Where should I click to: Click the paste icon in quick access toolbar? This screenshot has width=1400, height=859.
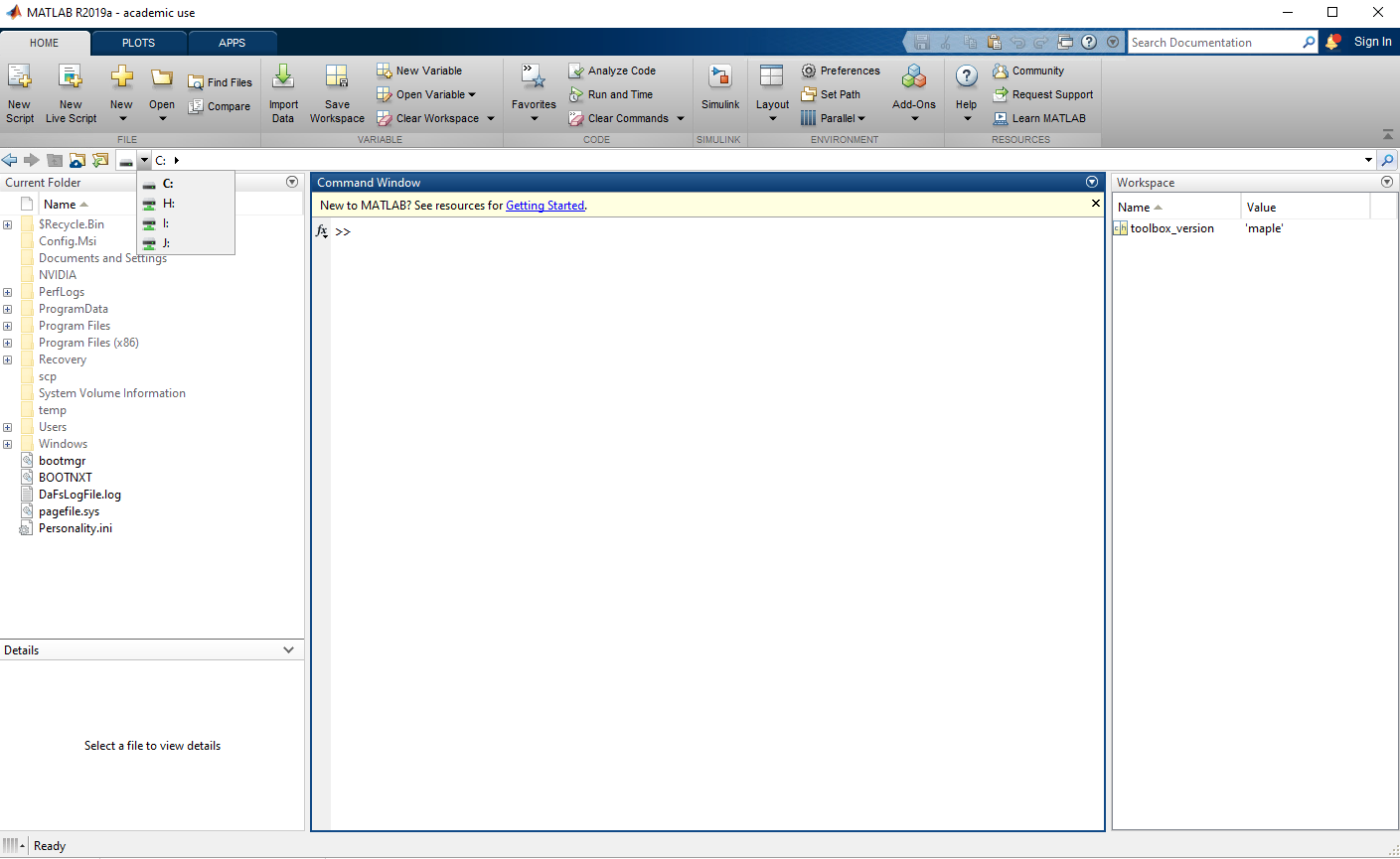(x=994, y=42)
